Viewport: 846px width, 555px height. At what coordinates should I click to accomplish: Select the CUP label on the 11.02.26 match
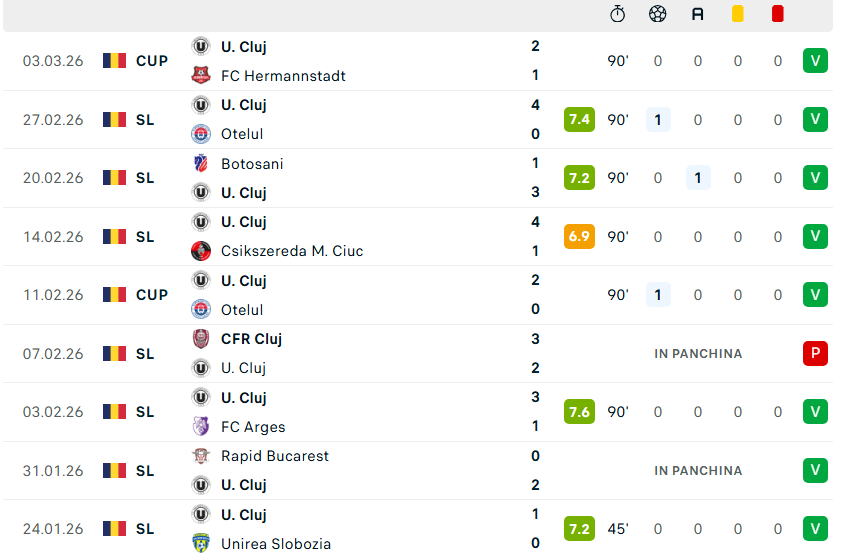152,295
